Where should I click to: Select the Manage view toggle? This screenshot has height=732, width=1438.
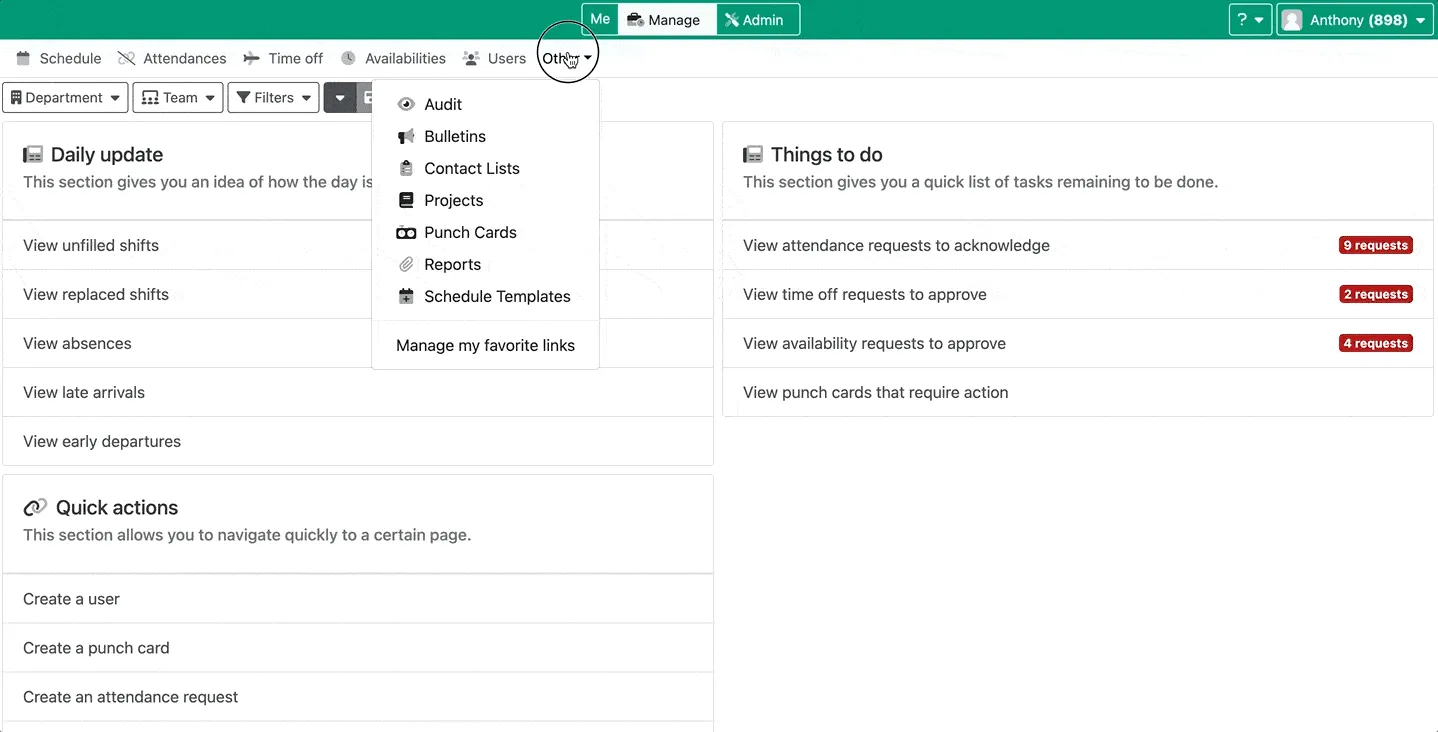pyautogui.click(x=666, y=20)
